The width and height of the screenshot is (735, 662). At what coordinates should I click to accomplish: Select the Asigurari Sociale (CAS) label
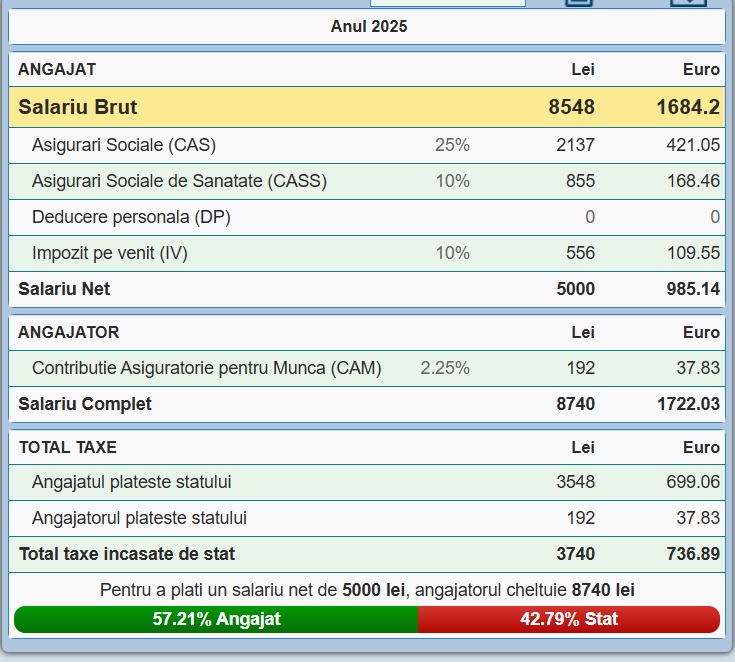point(124,145)
